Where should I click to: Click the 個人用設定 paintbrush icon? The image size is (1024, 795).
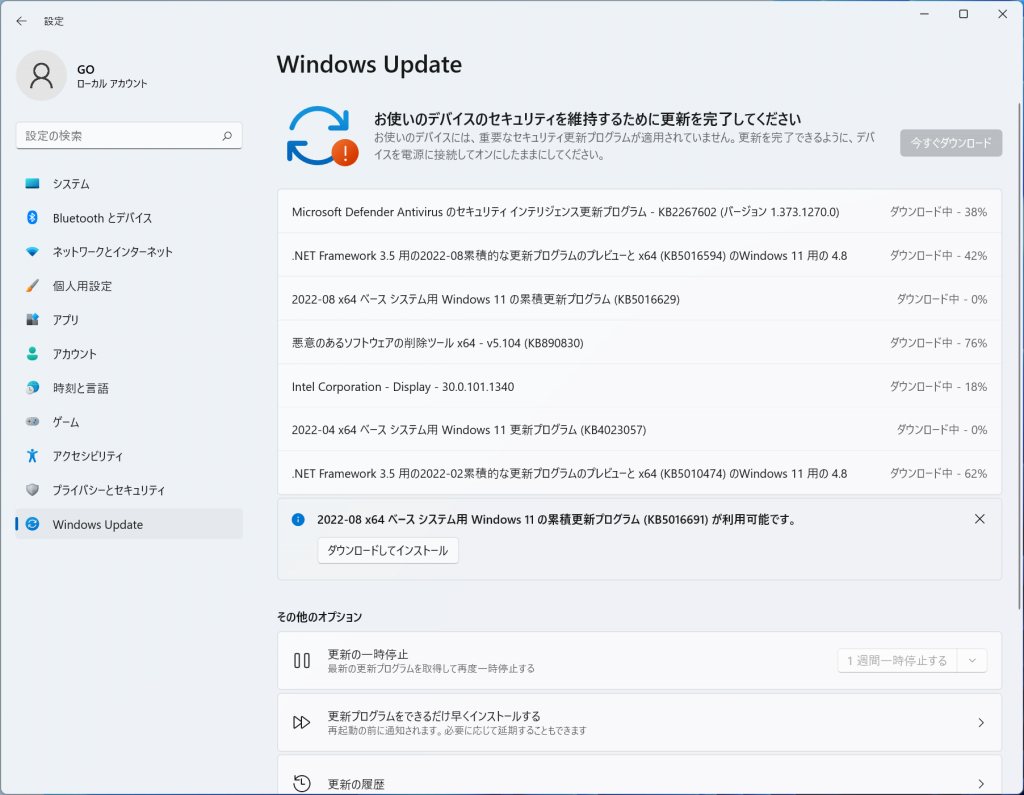[32, 285]
